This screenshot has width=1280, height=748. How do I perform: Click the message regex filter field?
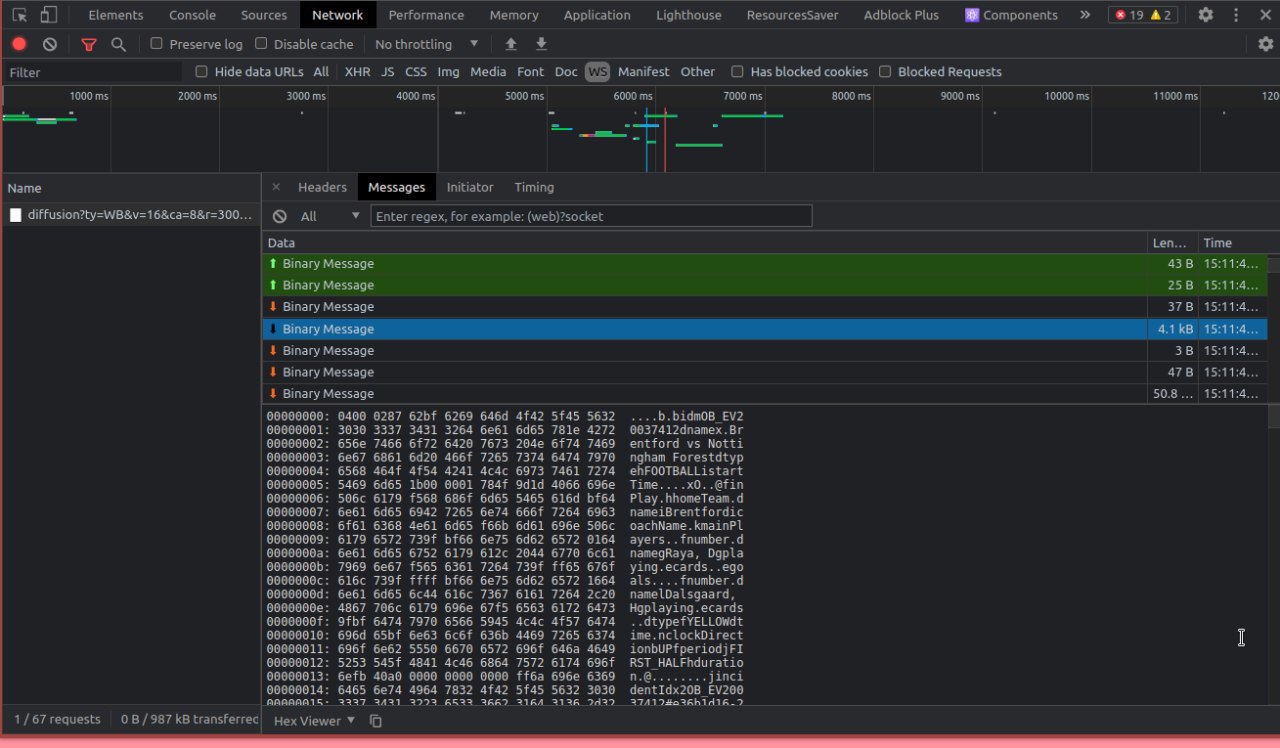tap(591, 216)
